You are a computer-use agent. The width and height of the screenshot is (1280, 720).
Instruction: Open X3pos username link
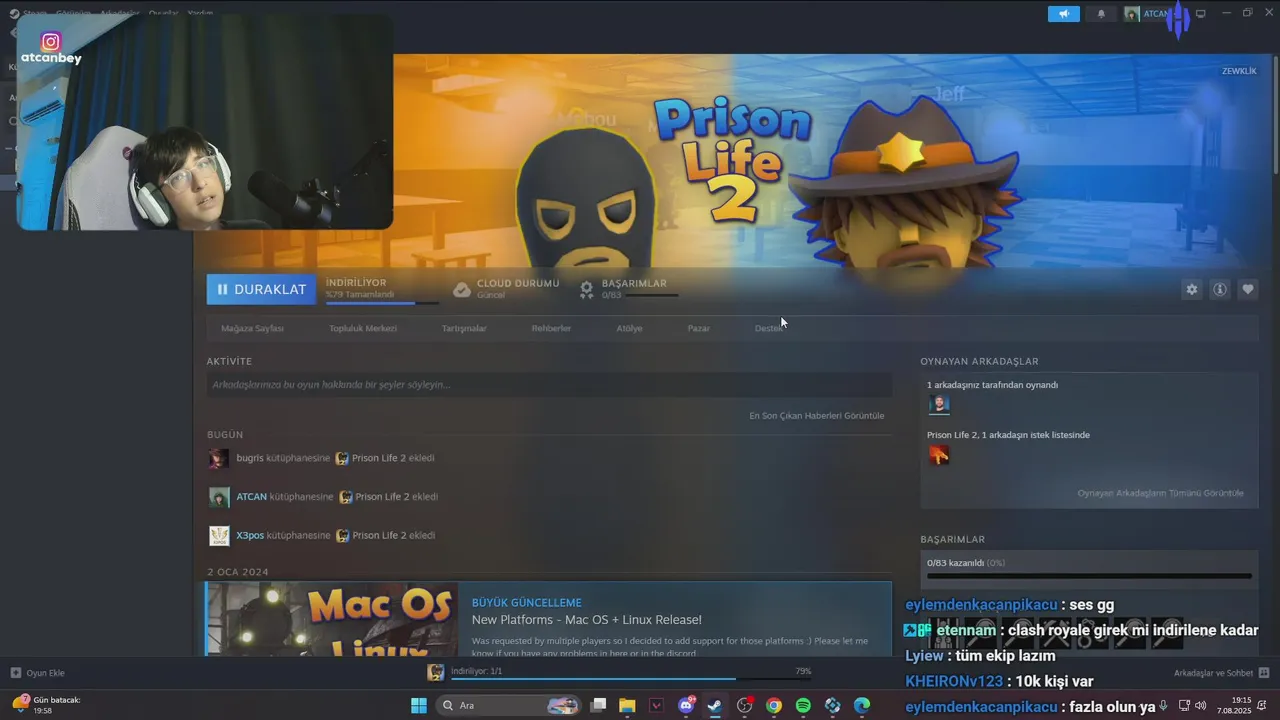250,536
